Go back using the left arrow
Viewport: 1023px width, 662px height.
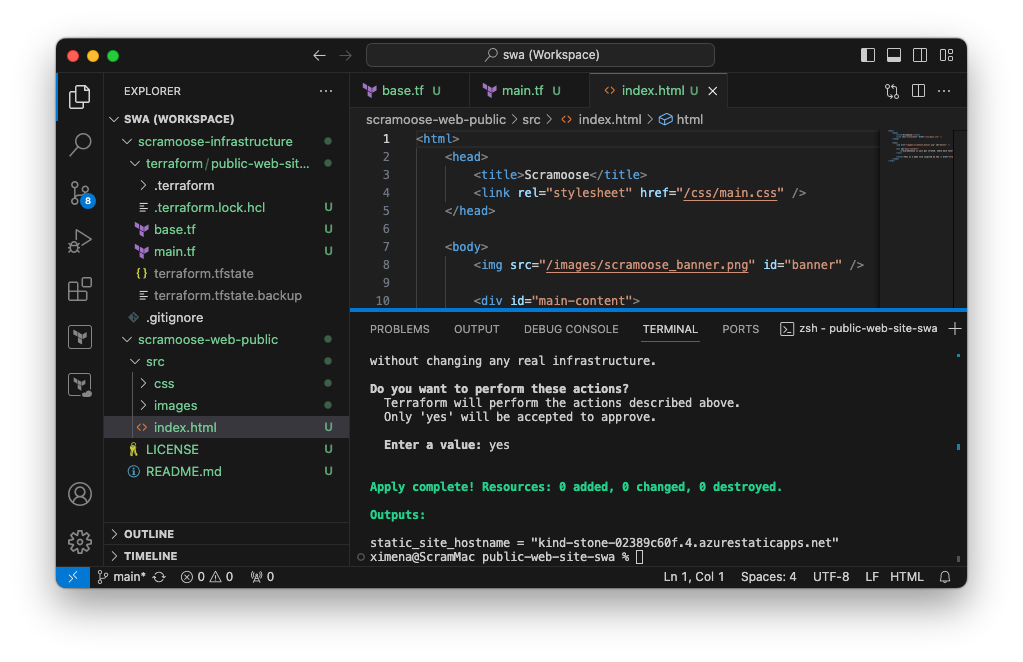[319, 55]
